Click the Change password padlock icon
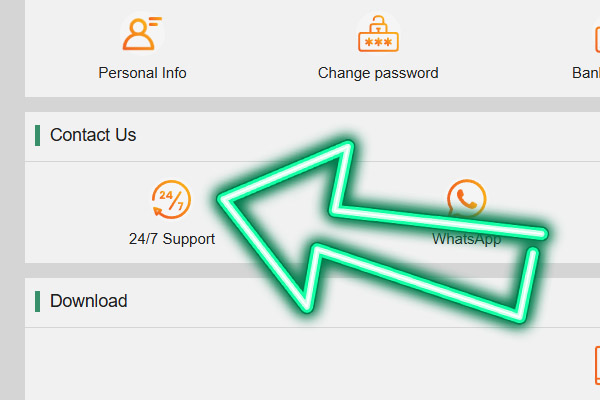The height and width of the screenshot is (400, 600). (378, 34)
